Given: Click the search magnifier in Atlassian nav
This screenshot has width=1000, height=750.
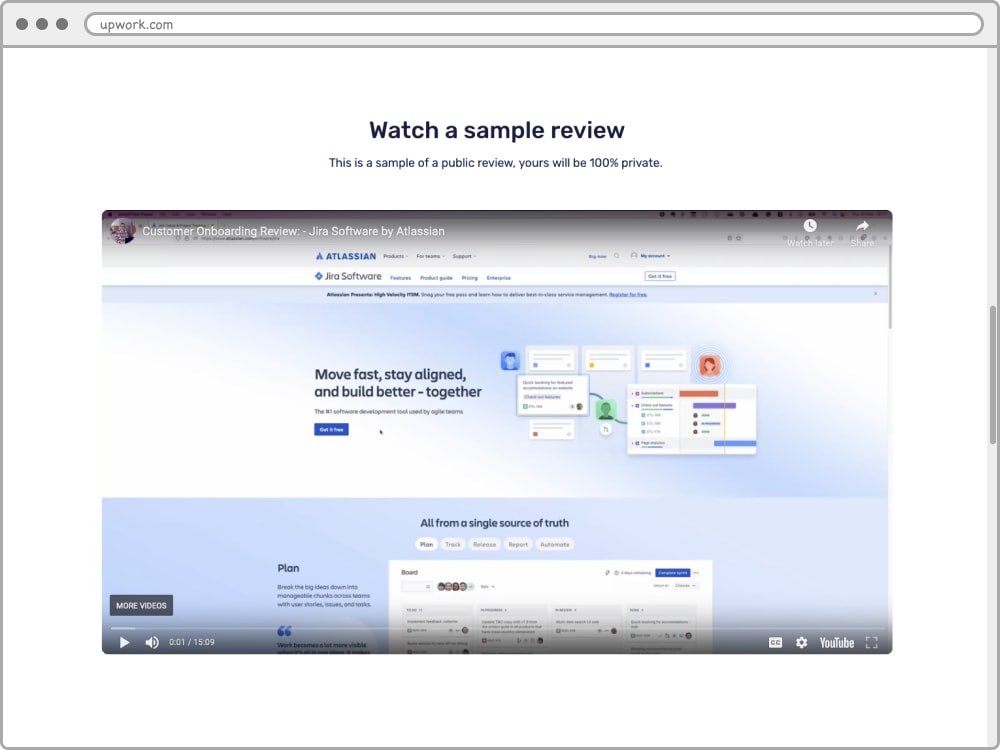Looking at the screenshot, I should pyautogui.click(x=617, y=256).
